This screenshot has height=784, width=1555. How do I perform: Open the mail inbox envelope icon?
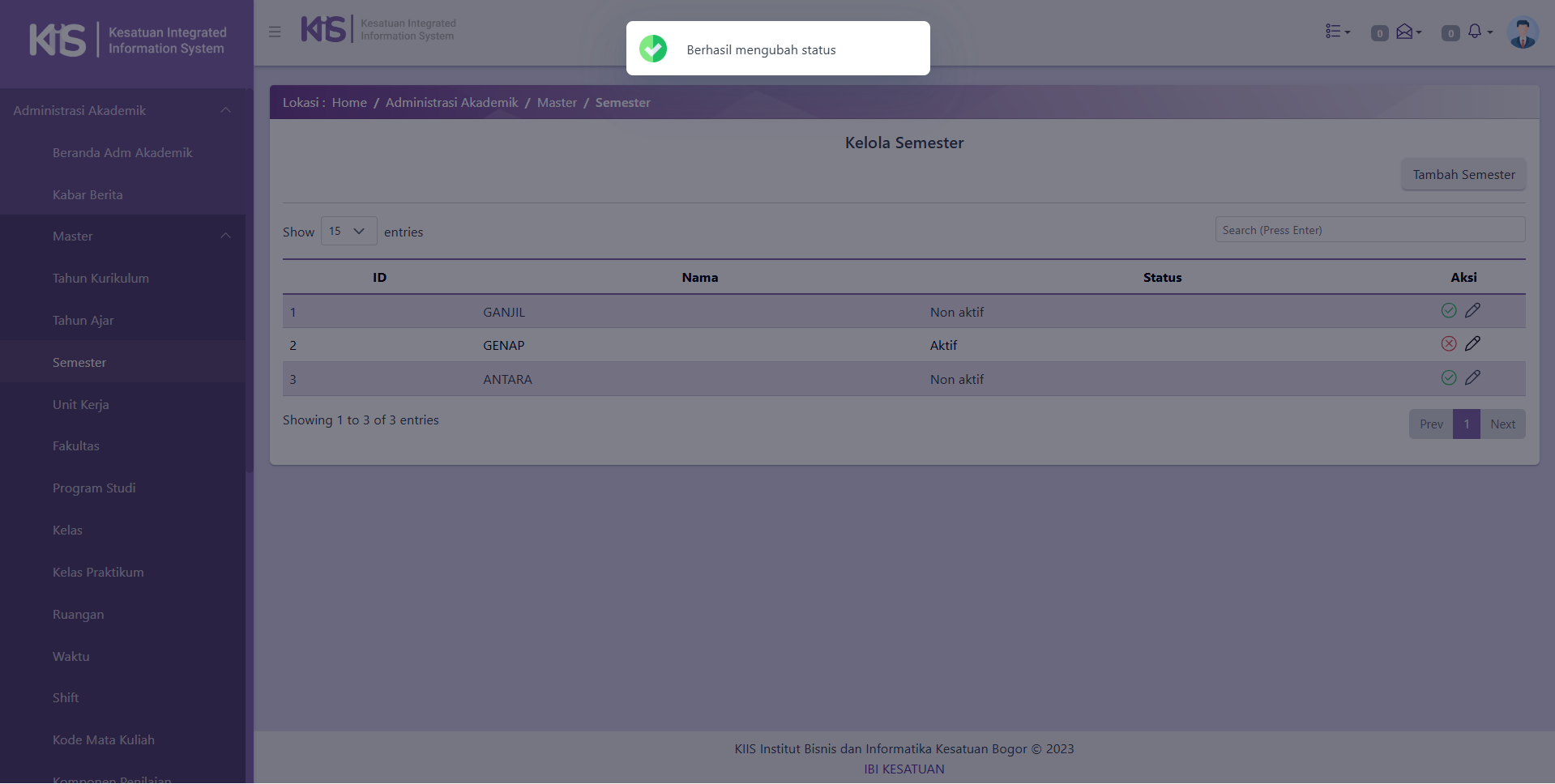(1407, 32)
